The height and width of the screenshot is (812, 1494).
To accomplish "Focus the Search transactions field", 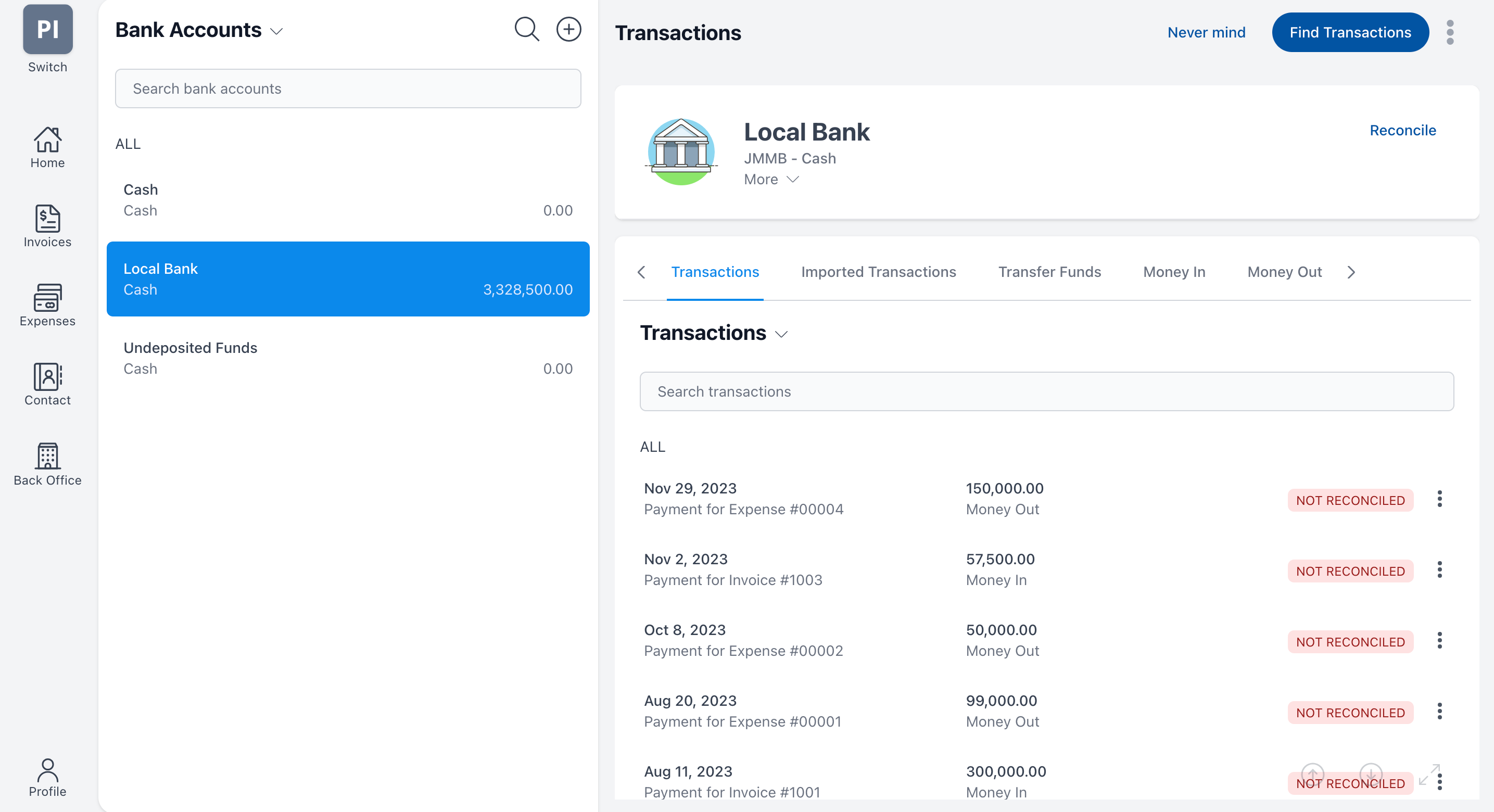I will [x=1046, y=391].
